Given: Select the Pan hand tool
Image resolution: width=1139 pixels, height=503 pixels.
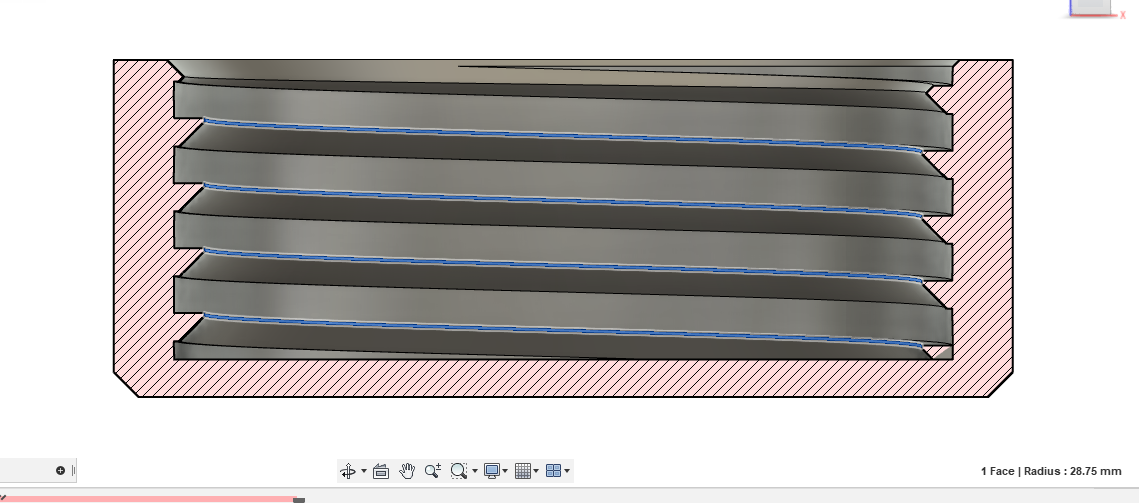Looking at the screenshot, I should point(407,471).
